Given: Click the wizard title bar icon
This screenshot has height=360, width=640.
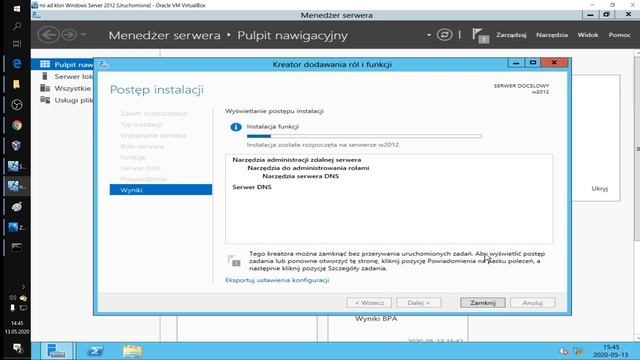Looking at the screenshot, I should click(104, 64).
